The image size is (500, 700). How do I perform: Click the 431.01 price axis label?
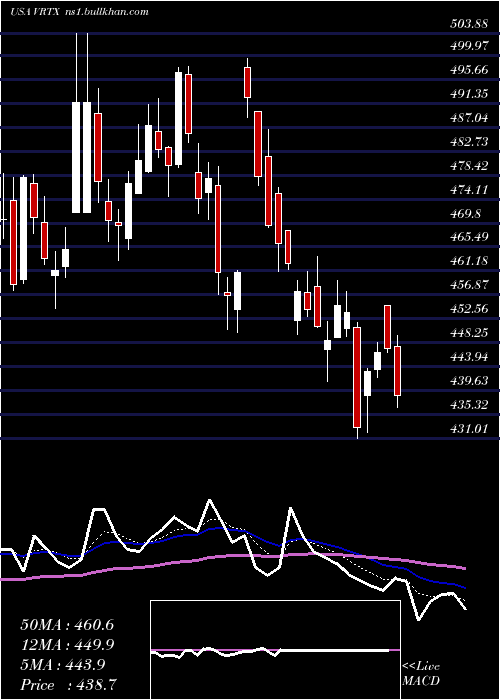point(468,429)
